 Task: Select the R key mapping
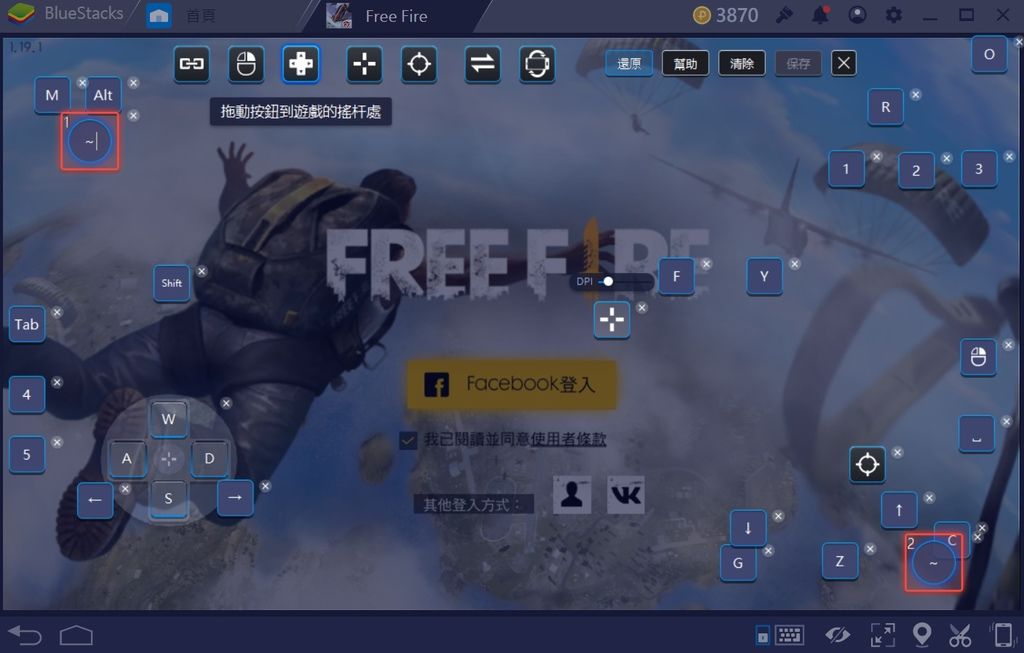tap(886, 107)
